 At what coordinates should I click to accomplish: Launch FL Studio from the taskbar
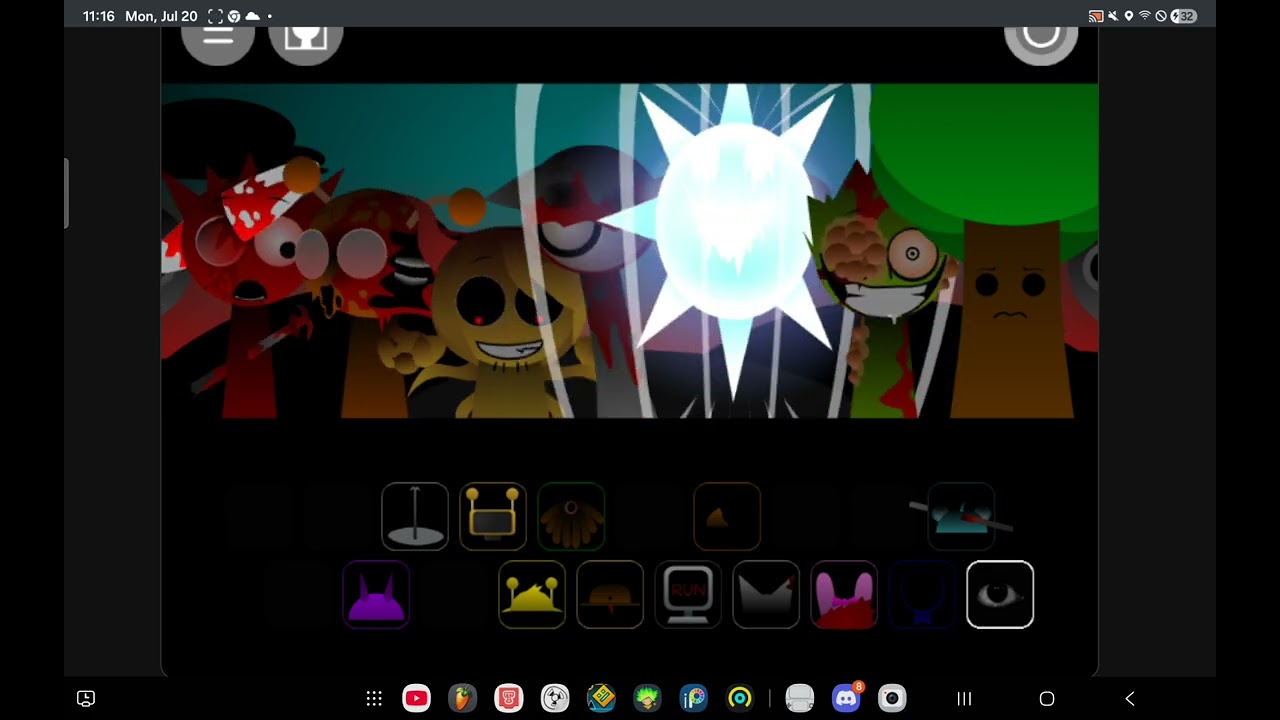462,699
